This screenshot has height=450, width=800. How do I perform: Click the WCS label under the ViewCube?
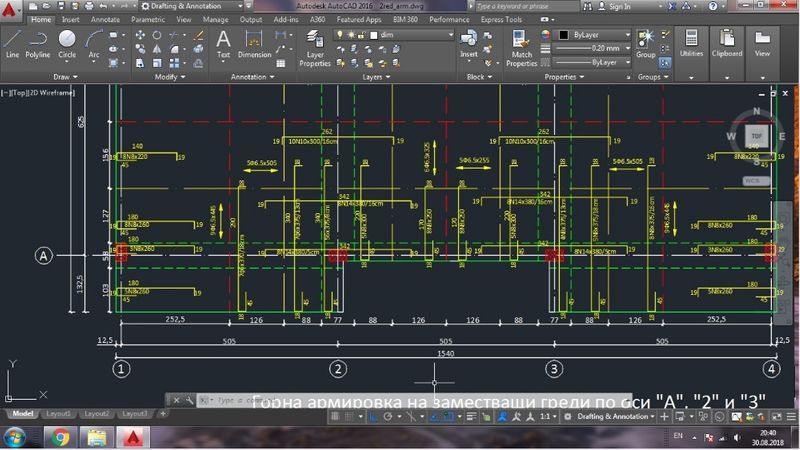point(755,181)
